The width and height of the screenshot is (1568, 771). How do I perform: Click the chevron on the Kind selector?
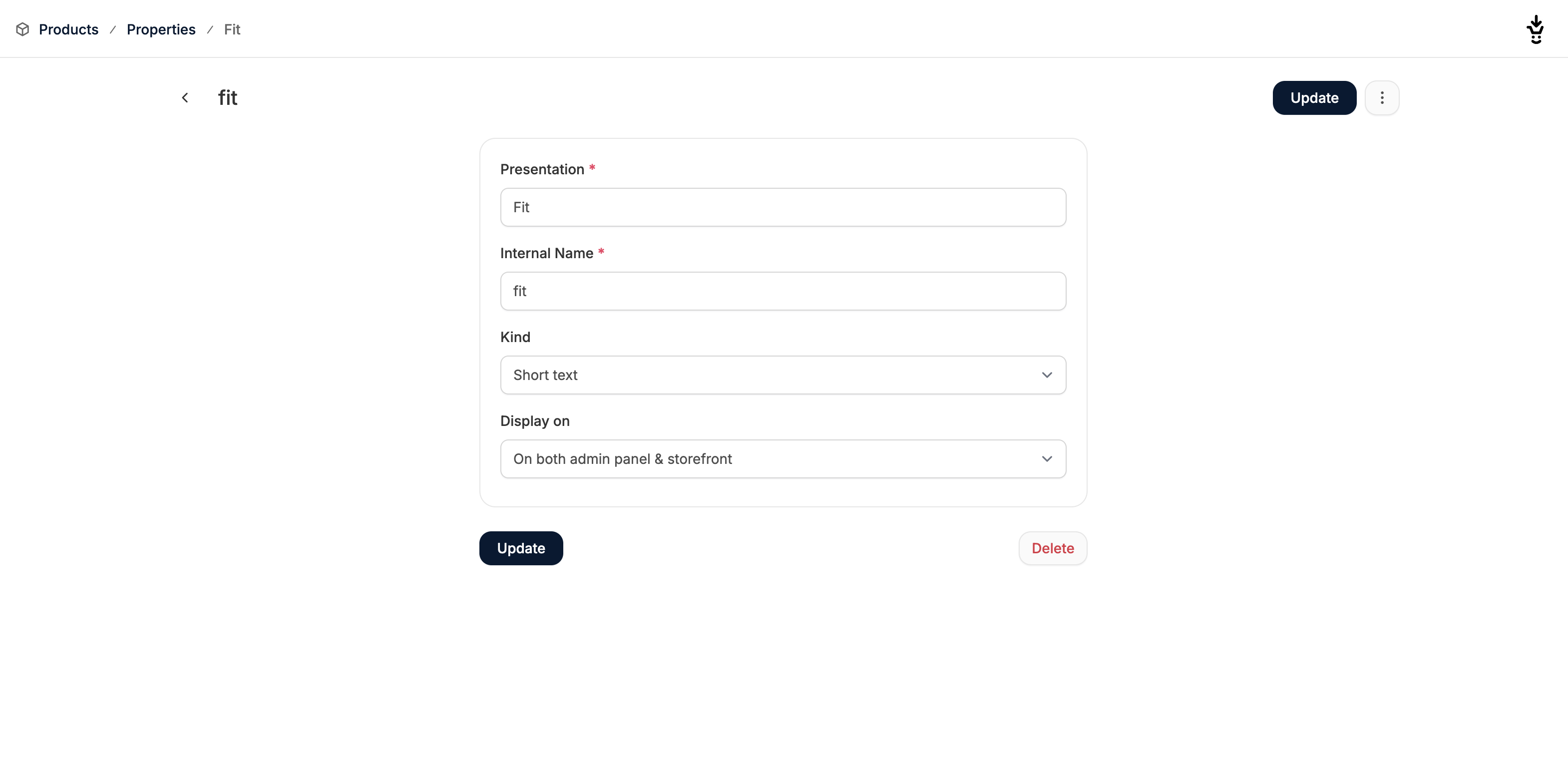pyautogui.click(x=1046, y=375)
